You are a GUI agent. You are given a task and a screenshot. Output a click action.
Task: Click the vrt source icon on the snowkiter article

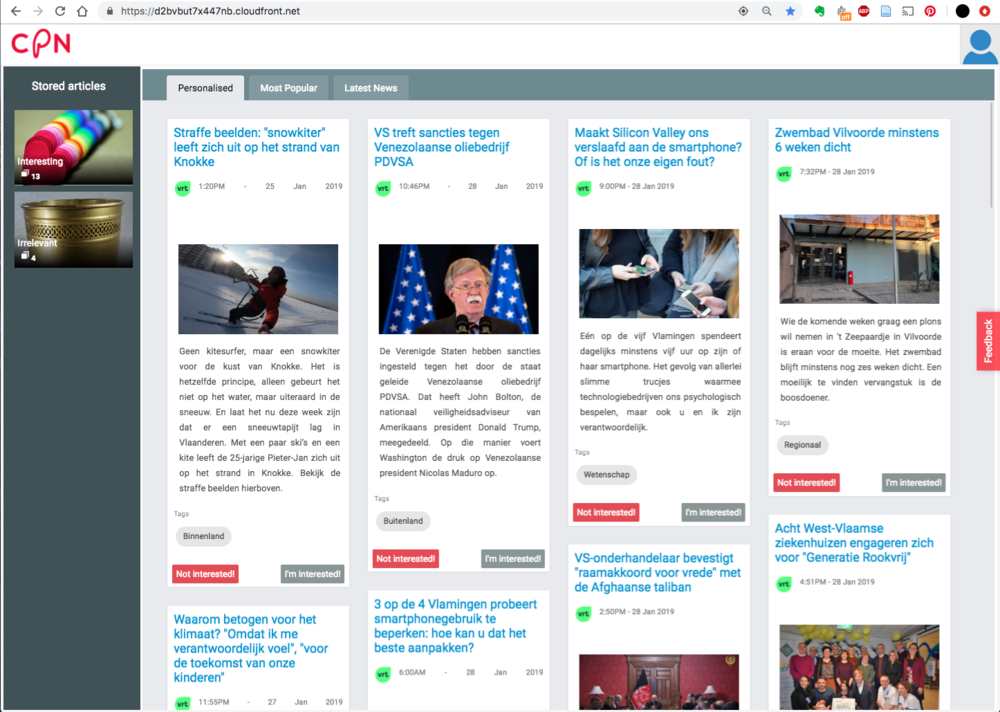(182, 187)
